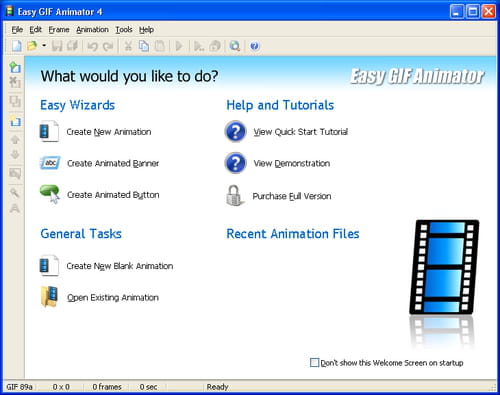This screenshot has height=395, width=500.
Task: Choose Create Animated Button wizard
Action: point(113,195)
